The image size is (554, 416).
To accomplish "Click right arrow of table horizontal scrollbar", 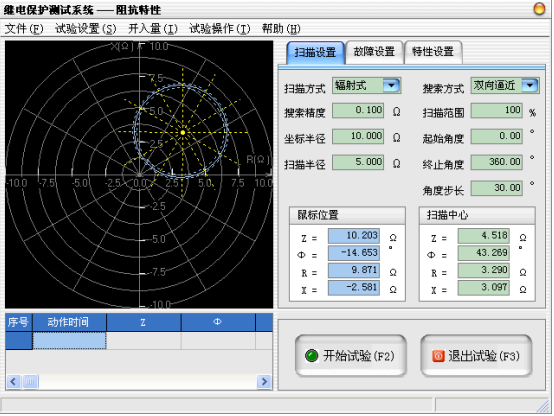I will 264,381.
